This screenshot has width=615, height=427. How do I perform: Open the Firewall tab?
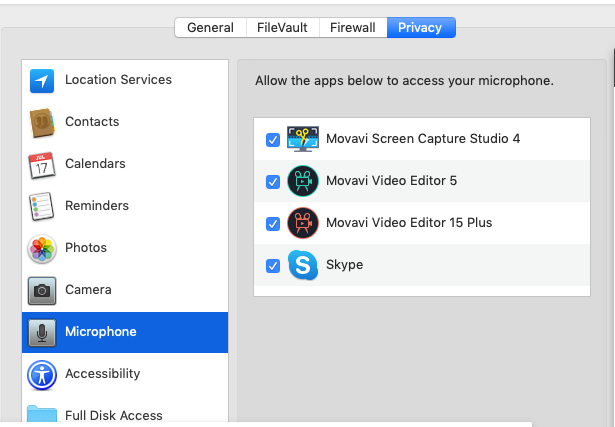tap(353, 27)
